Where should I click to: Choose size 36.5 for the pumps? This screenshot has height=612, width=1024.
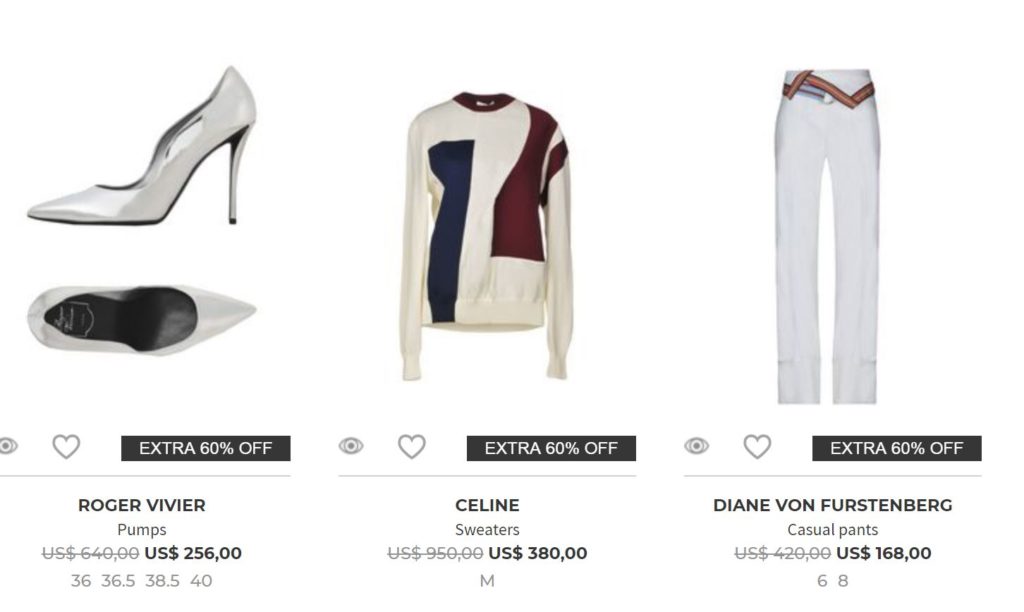[x=118, y=580]
